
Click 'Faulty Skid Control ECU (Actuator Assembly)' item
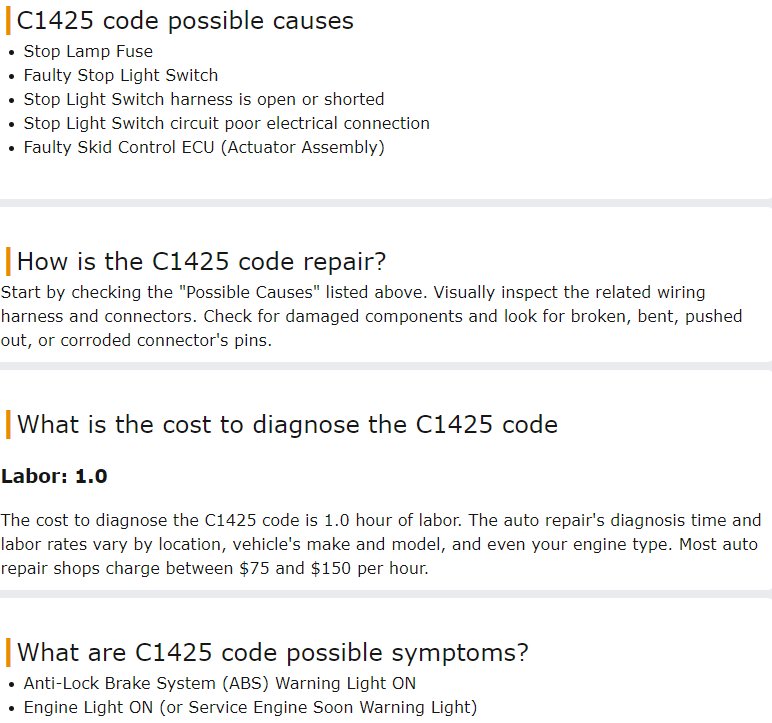[x=204, y=147]
